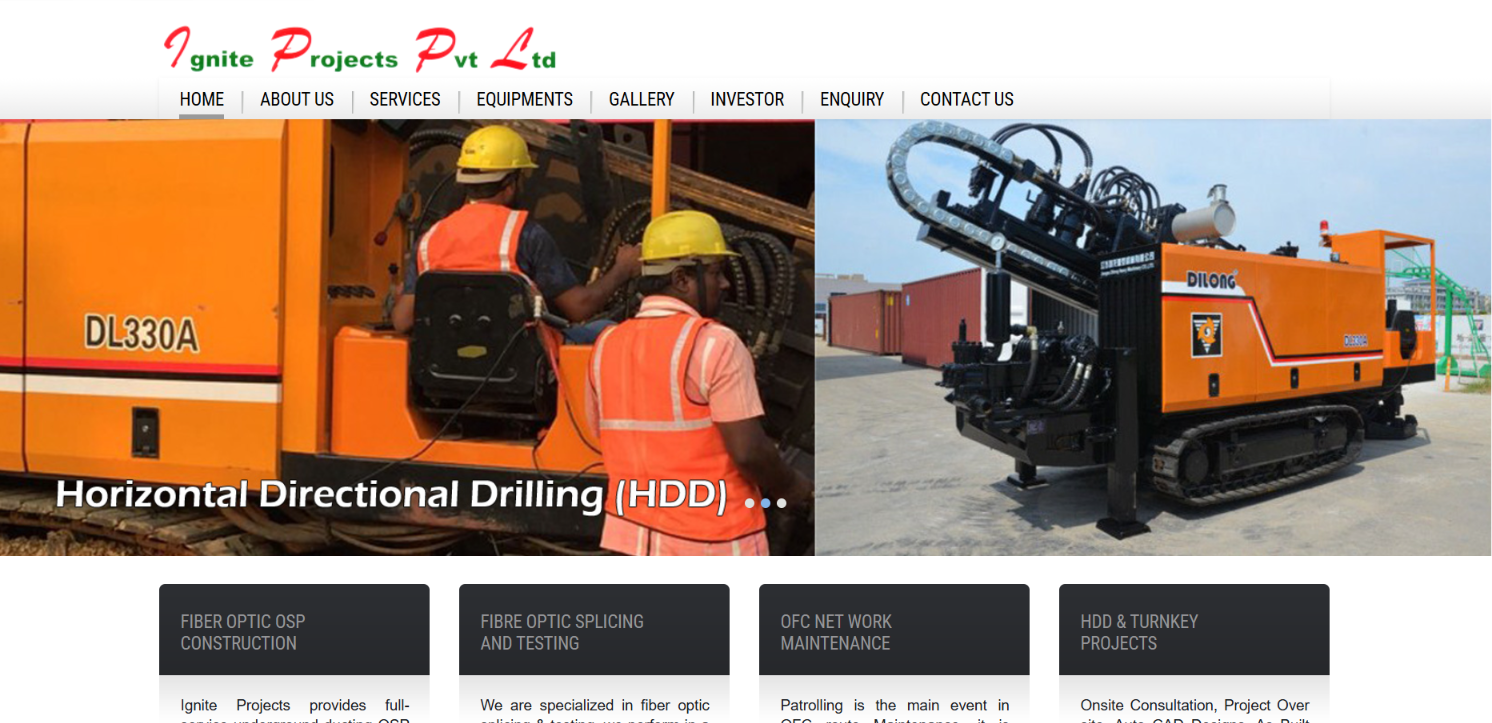This screenshot has height=723, width=1492.
Task: Click the text 'We are specialized in fiber optic'
Action: tap(595, 705)
